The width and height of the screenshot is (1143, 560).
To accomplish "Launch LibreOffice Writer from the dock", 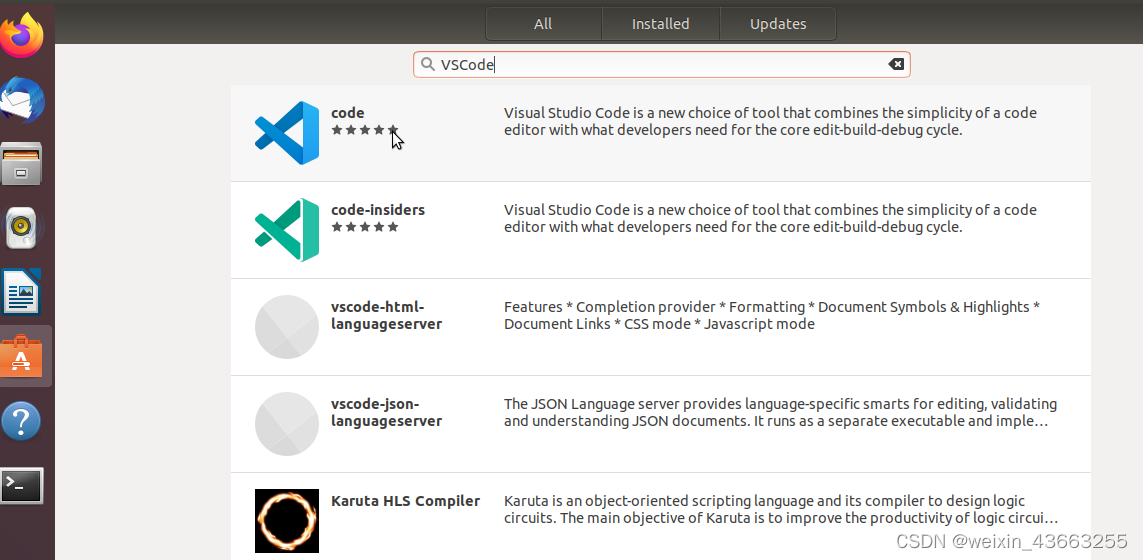I will point(21,292).
